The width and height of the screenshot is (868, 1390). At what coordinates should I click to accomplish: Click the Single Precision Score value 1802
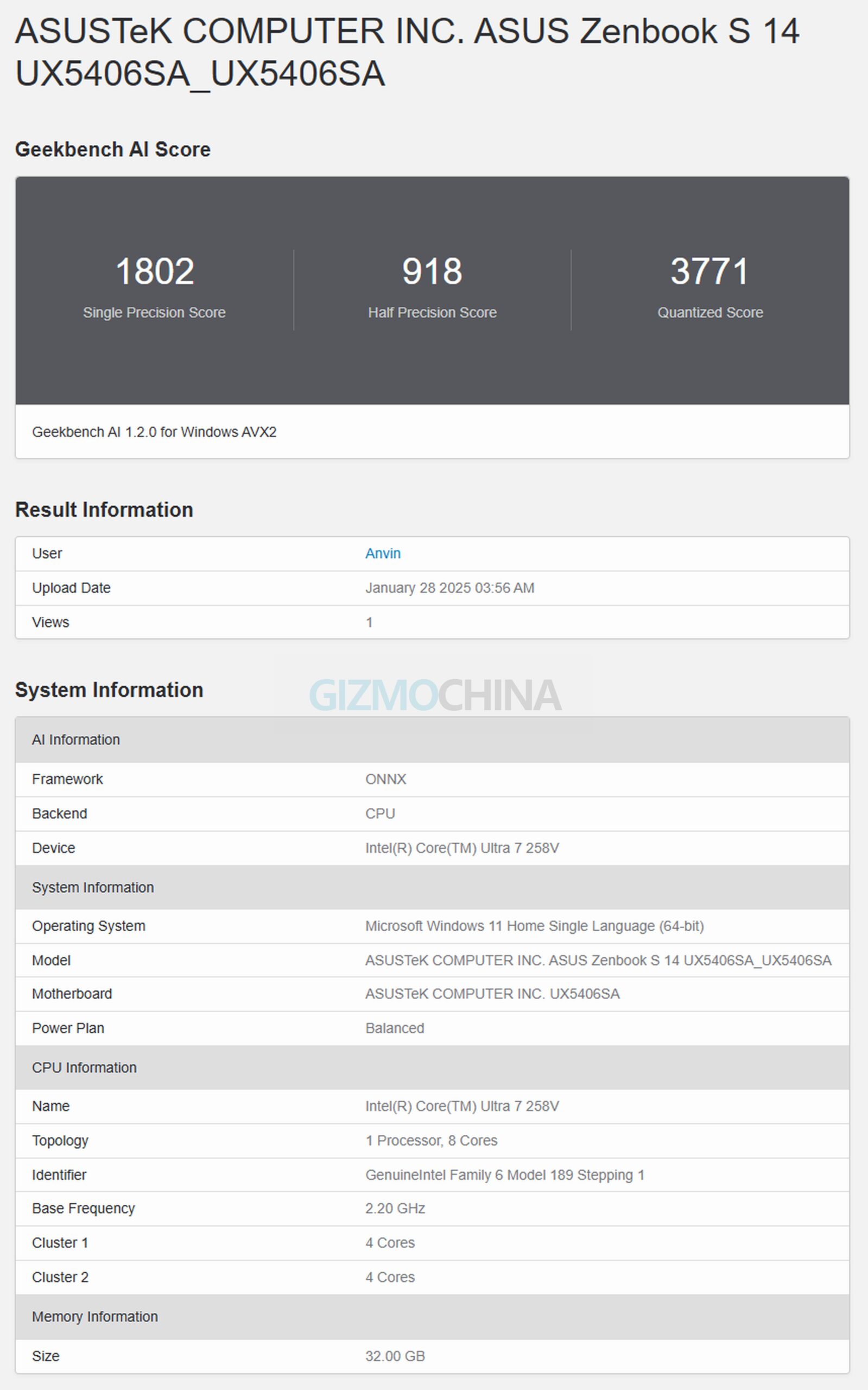click(154, 271)
